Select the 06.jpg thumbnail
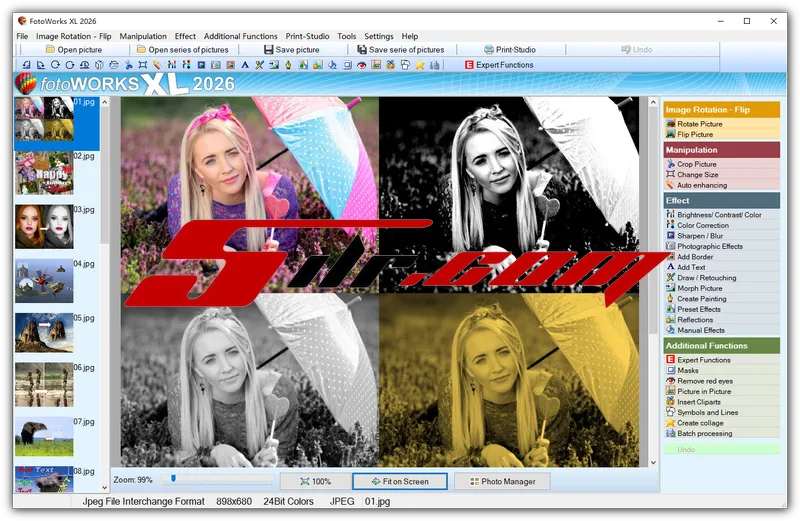800x521 pixels. tap(43, 384)
